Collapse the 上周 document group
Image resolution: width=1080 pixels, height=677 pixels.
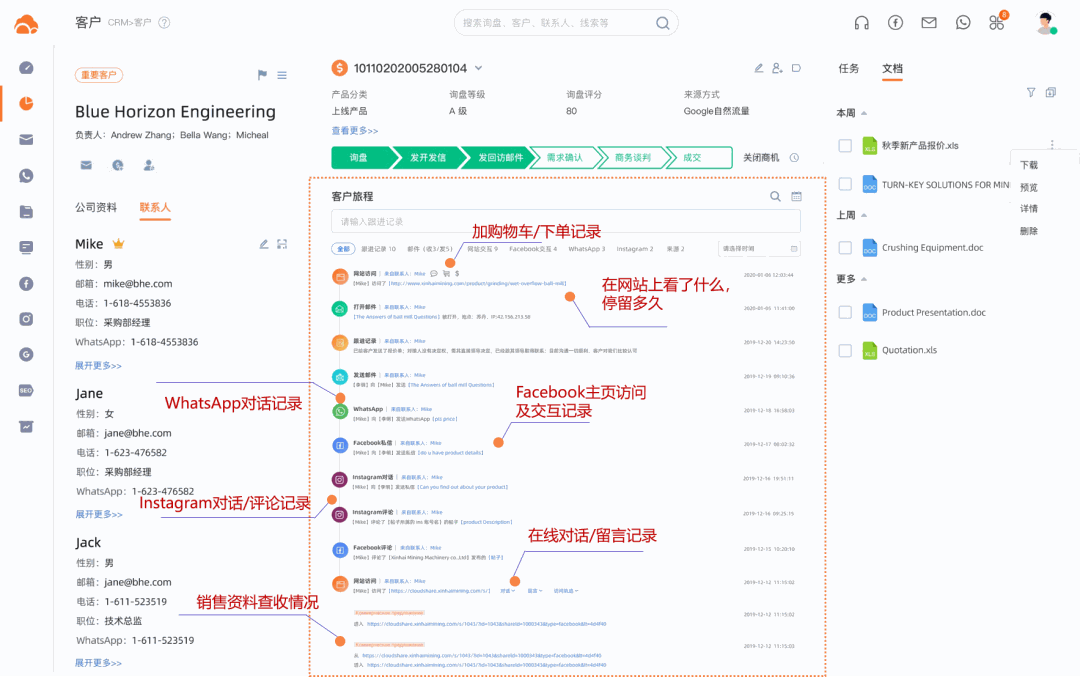(864, 216)
